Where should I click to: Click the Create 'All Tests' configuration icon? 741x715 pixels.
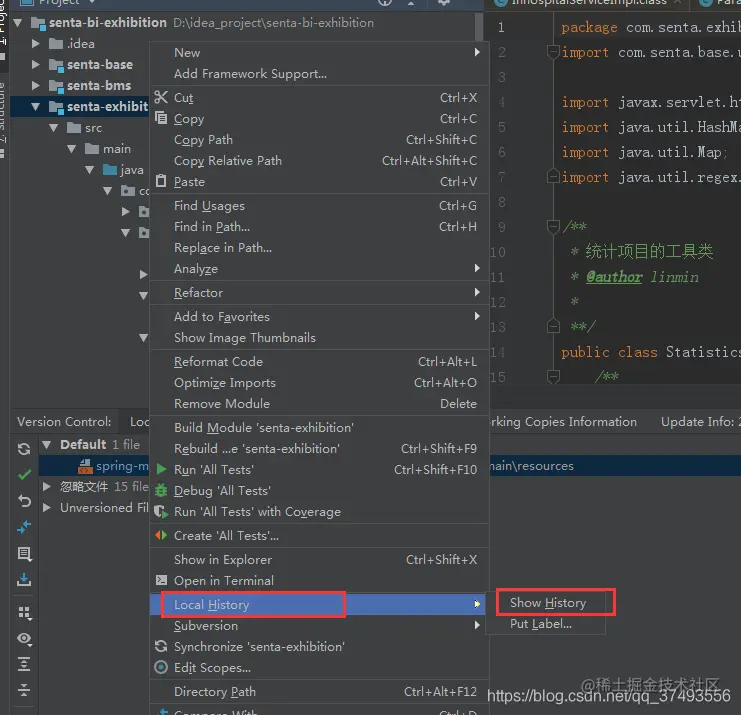click(161, 535)
